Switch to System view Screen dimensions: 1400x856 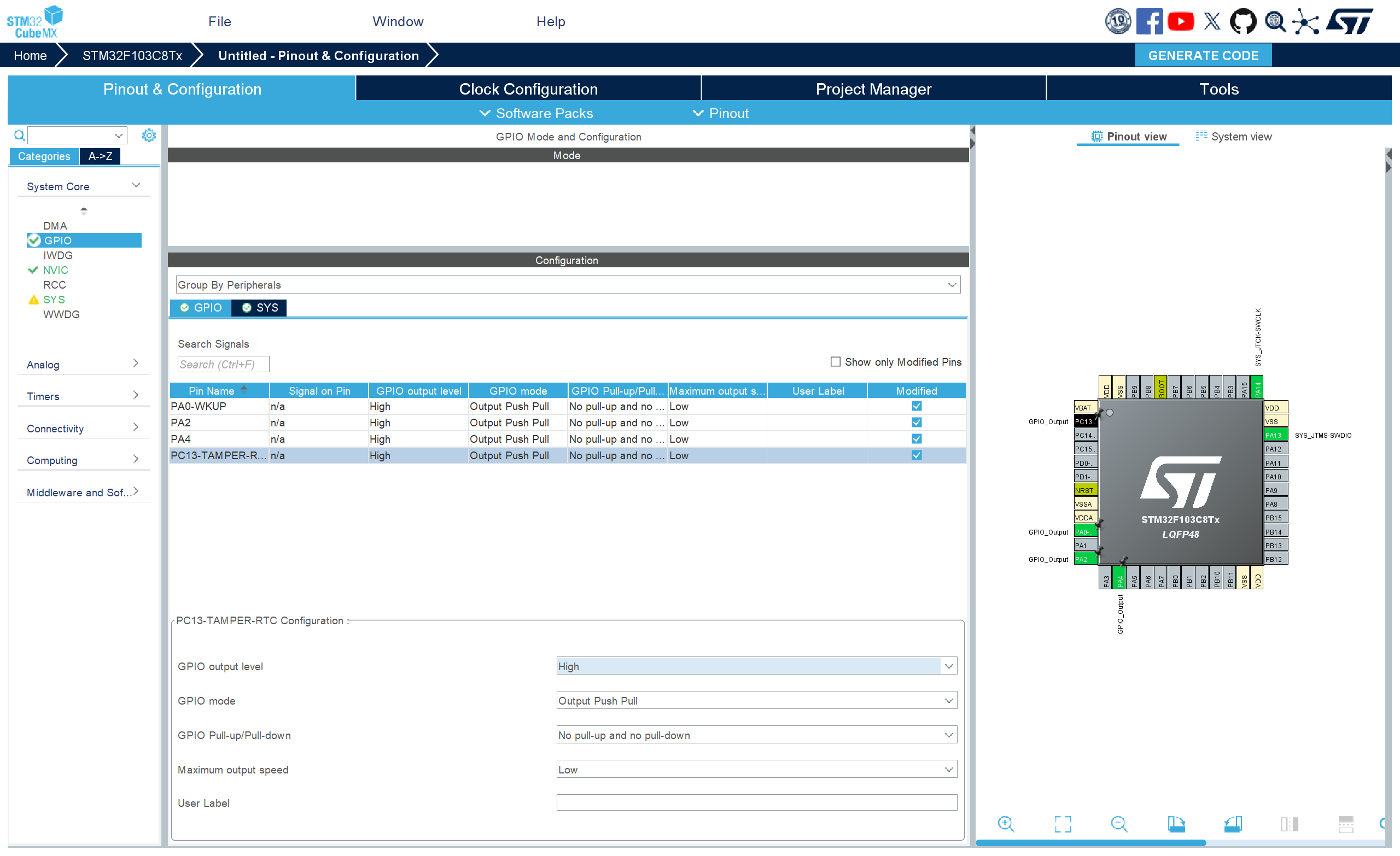(x=1234, y=136)
